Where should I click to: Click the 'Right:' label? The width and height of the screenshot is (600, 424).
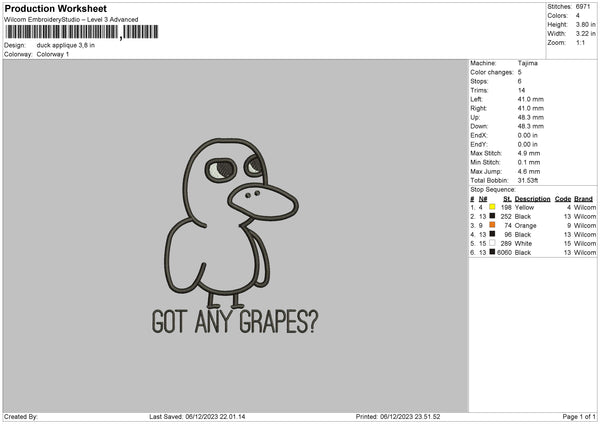pyautogui.click(x=478, y=108)
